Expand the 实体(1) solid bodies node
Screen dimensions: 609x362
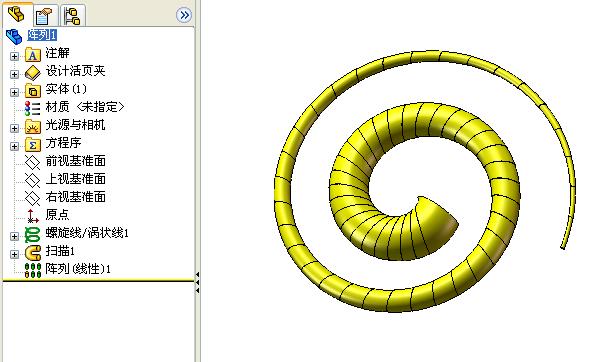tap(14, 92)
